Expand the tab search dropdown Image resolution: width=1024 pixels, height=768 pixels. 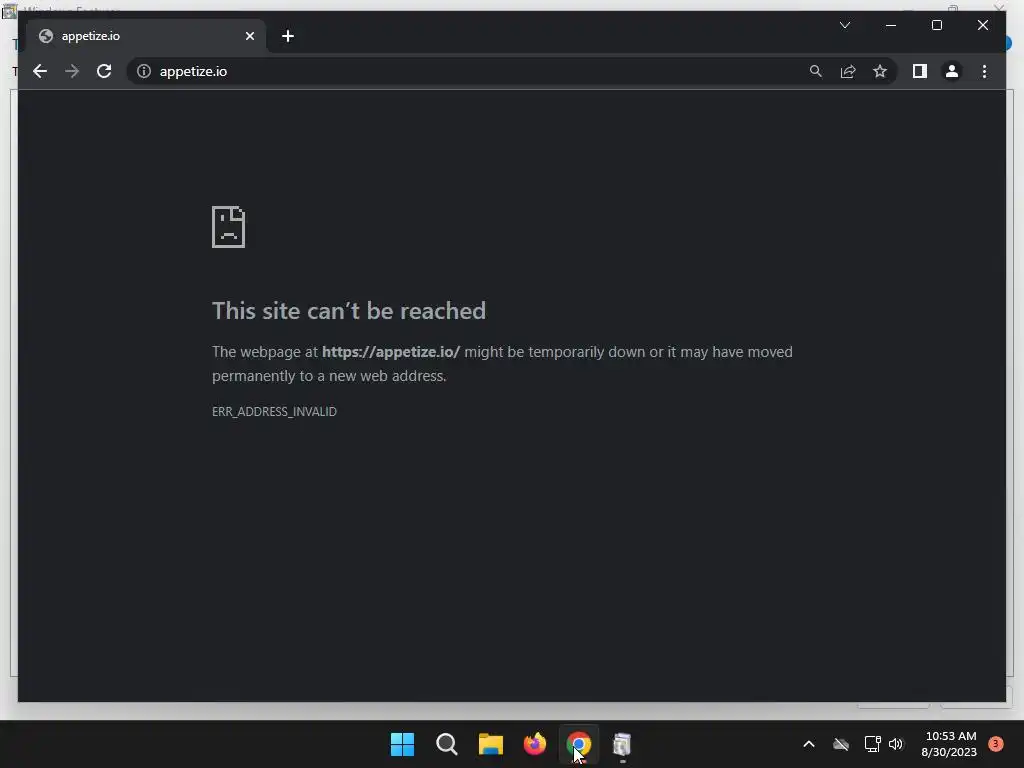844,25
